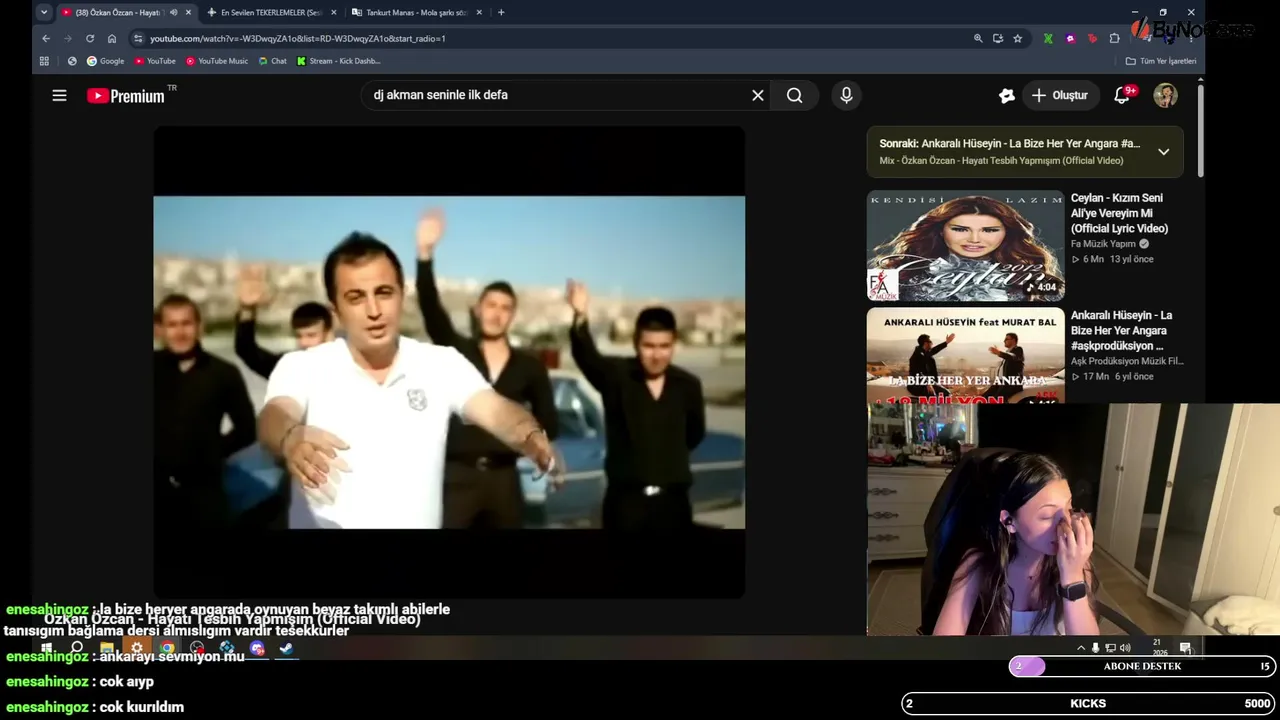This screenshot has height=720, width=1280.
Task: Open the Google bookmark
Action: click(x=106, y=61)
